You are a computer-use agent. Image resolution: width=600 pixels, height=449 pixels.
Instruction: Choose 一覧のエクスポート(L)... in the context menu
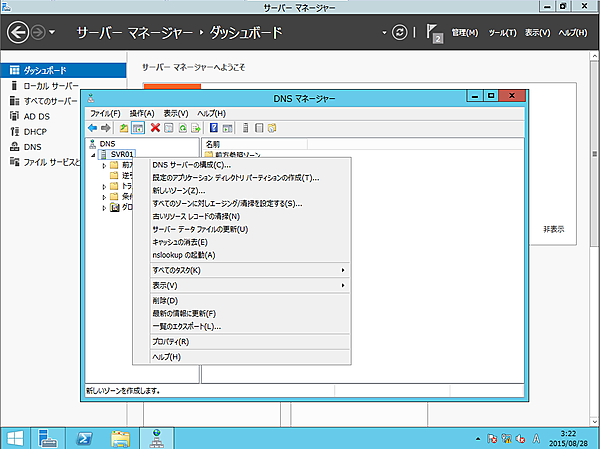(x=250, y=327)
